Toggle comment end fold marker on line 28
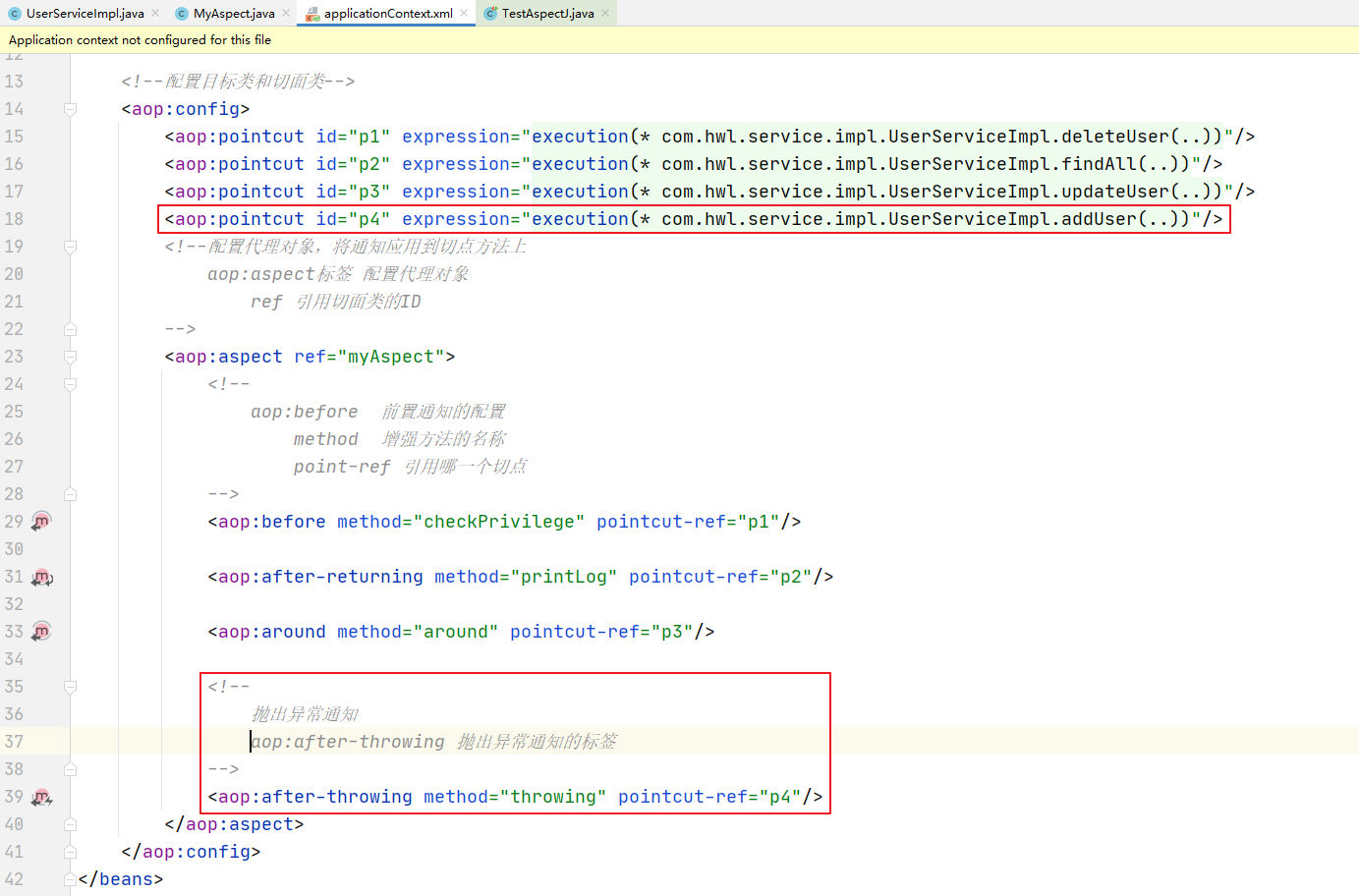 point(70,494)
